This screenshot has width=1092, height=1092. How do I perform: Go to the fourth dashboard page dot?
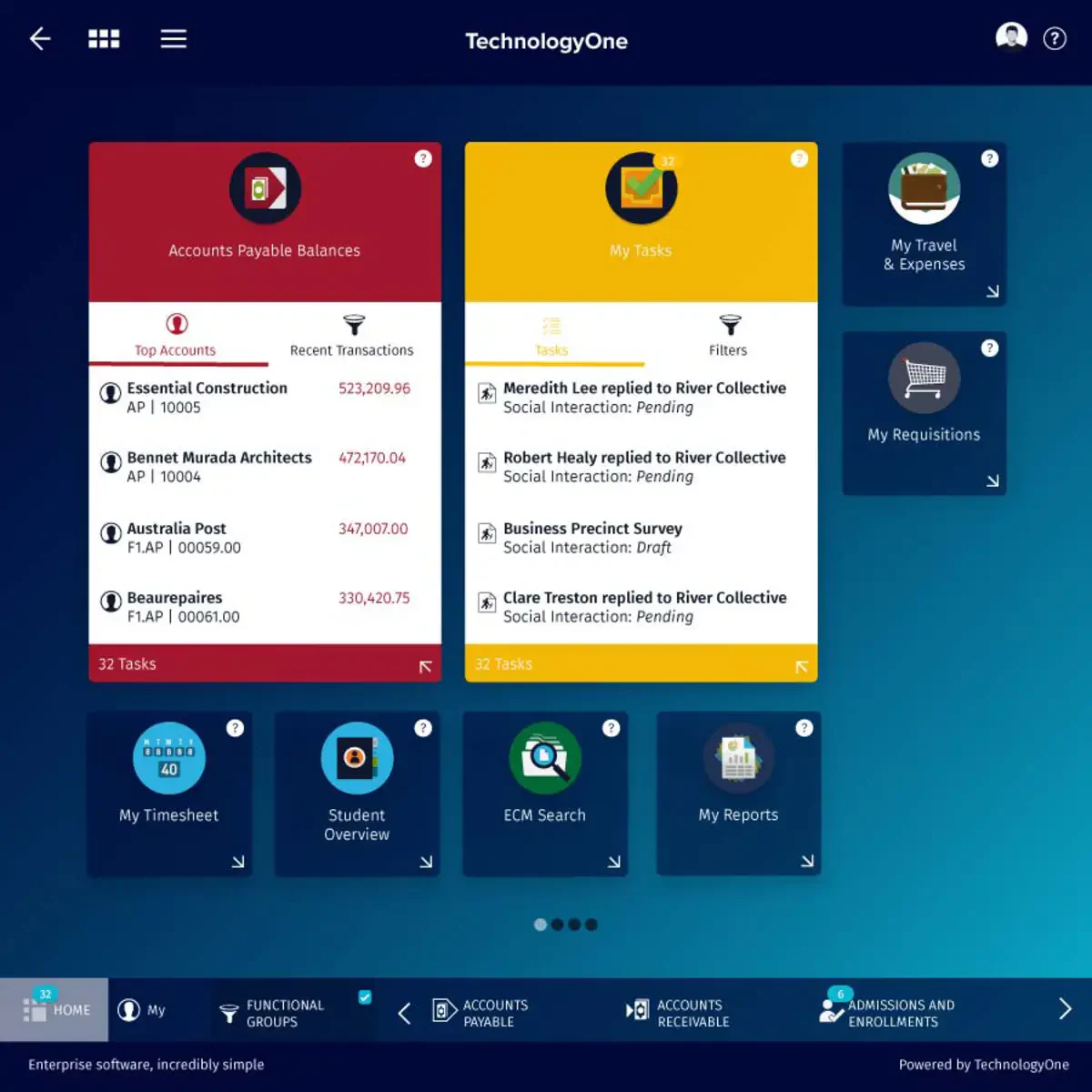pos(591,925)
